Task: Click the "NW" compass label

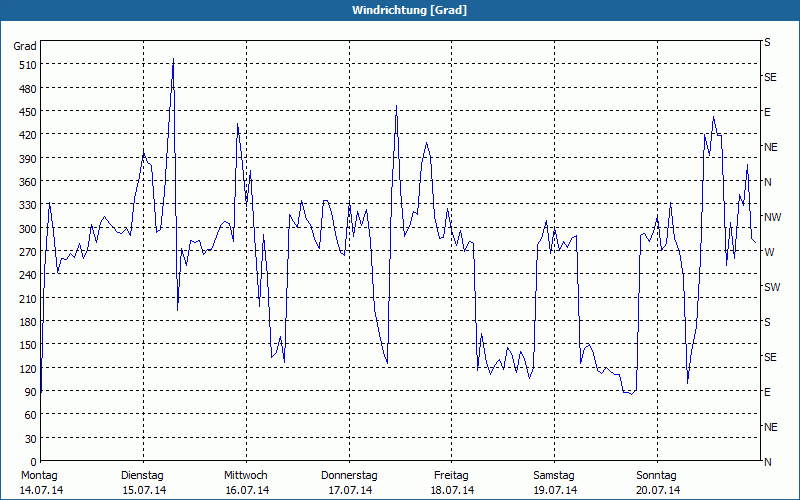Action: click(772, 217)
